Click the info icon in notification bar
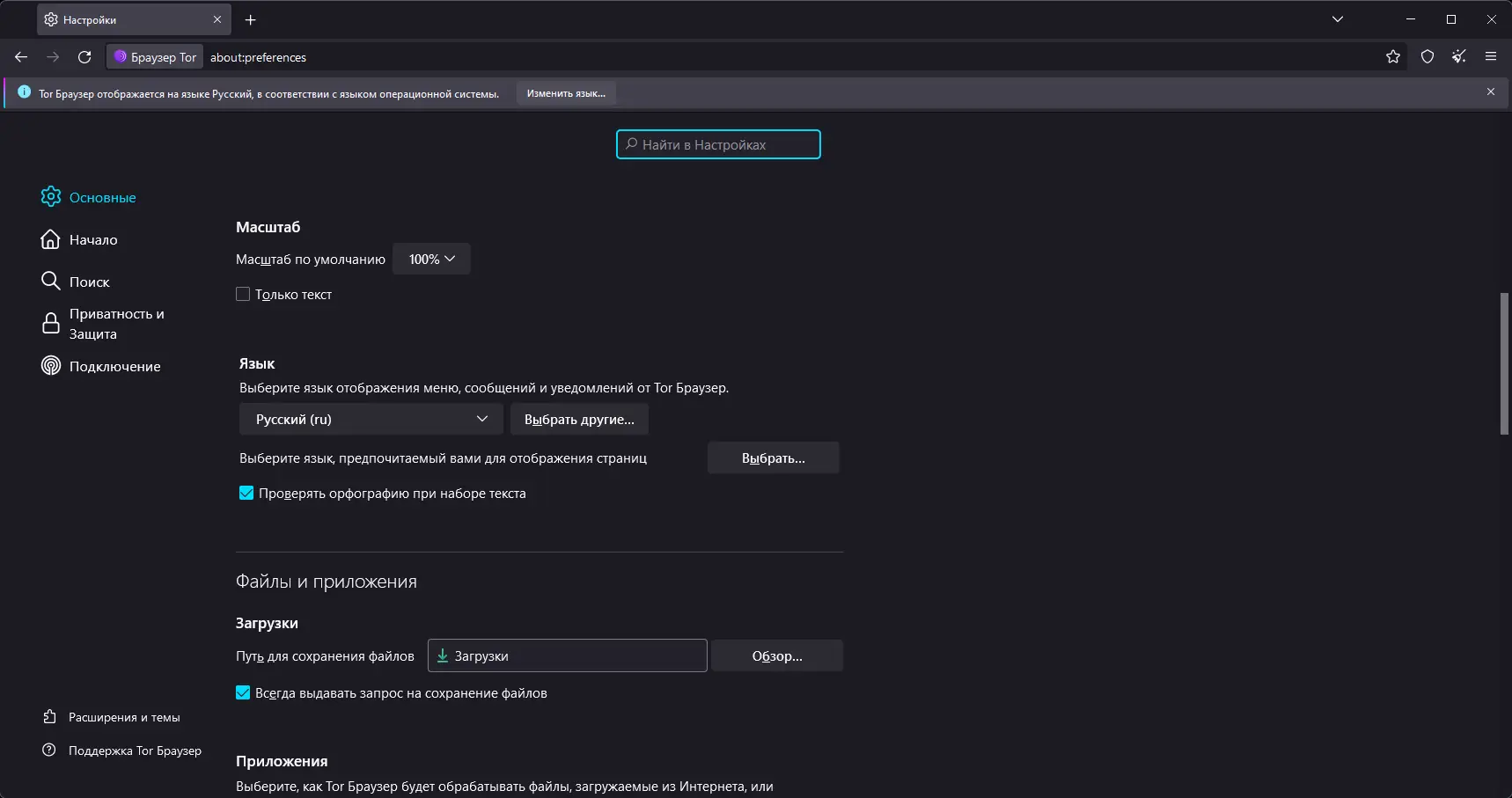 click(24, 92)
